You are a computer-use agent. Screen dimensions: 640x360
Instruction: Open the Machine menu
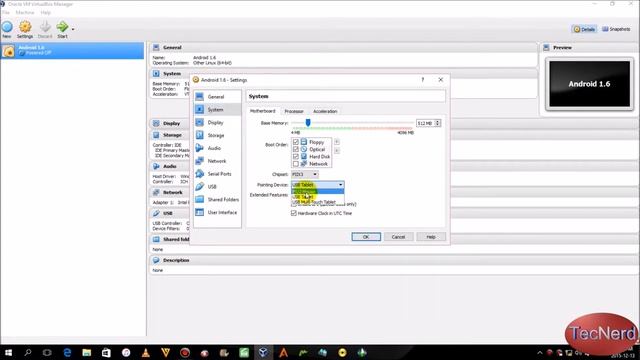coord(25,13)
